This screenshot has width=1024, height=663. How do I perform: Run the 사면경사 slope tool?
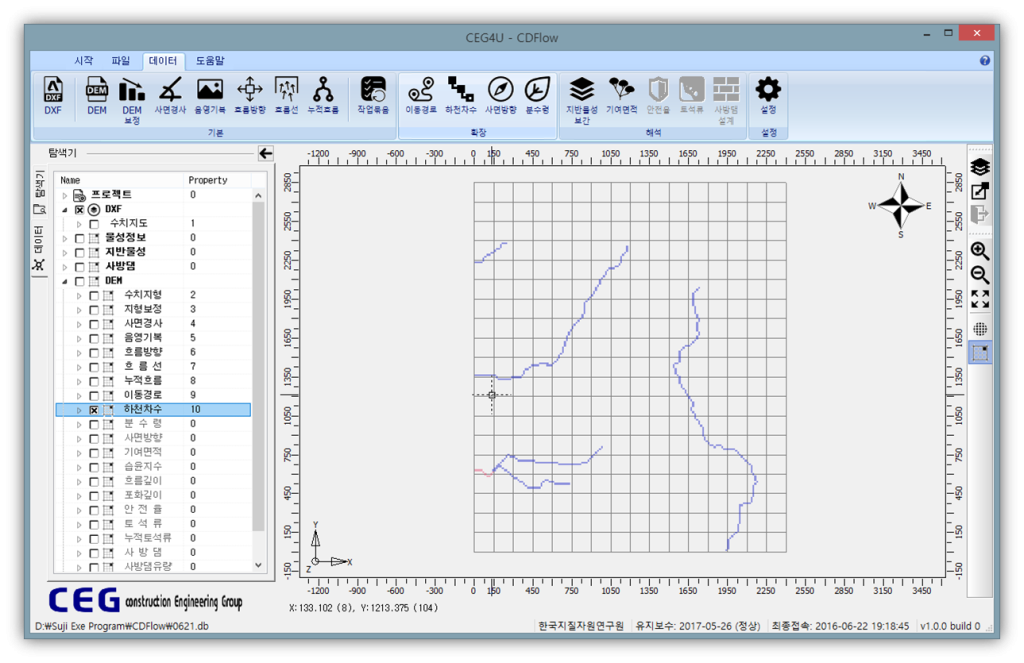[x=170, y=96]
